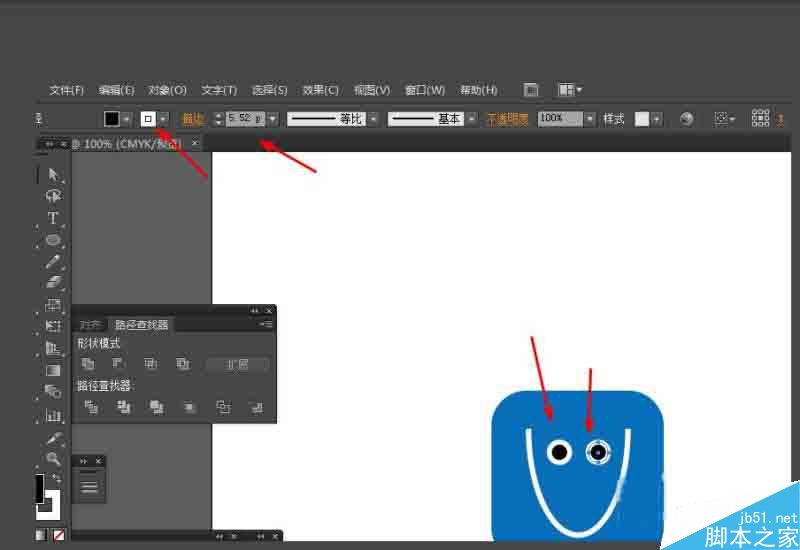
Task: Select the Column Graph tool
Action: 53,415
